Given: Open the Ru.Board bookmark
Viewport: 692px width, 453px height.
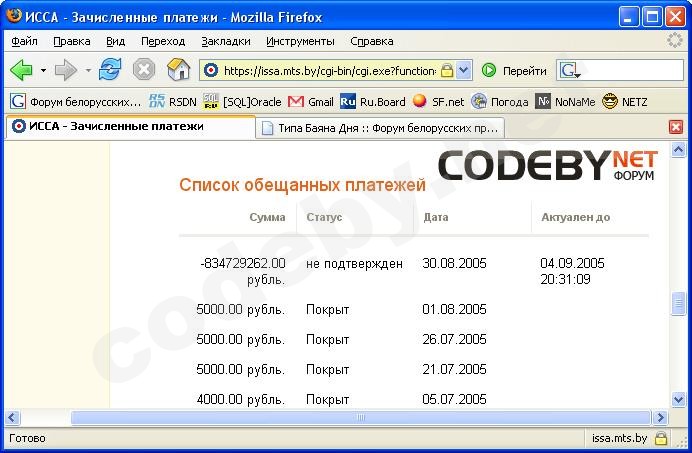Looking at the screenshot, I should click(x=373, y=101).
